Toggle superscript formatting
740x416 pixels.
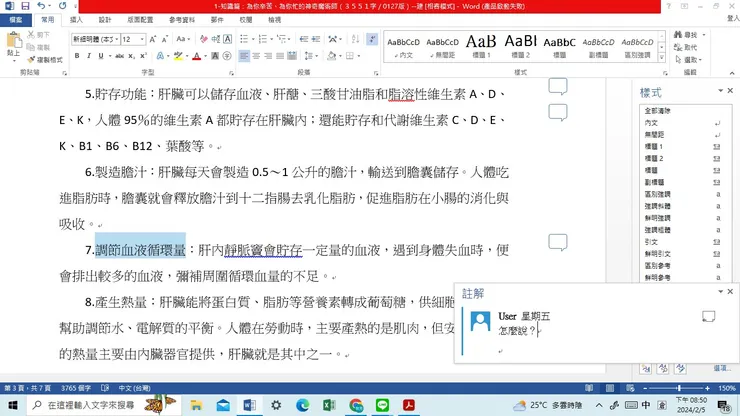click(x=143, y=56)
